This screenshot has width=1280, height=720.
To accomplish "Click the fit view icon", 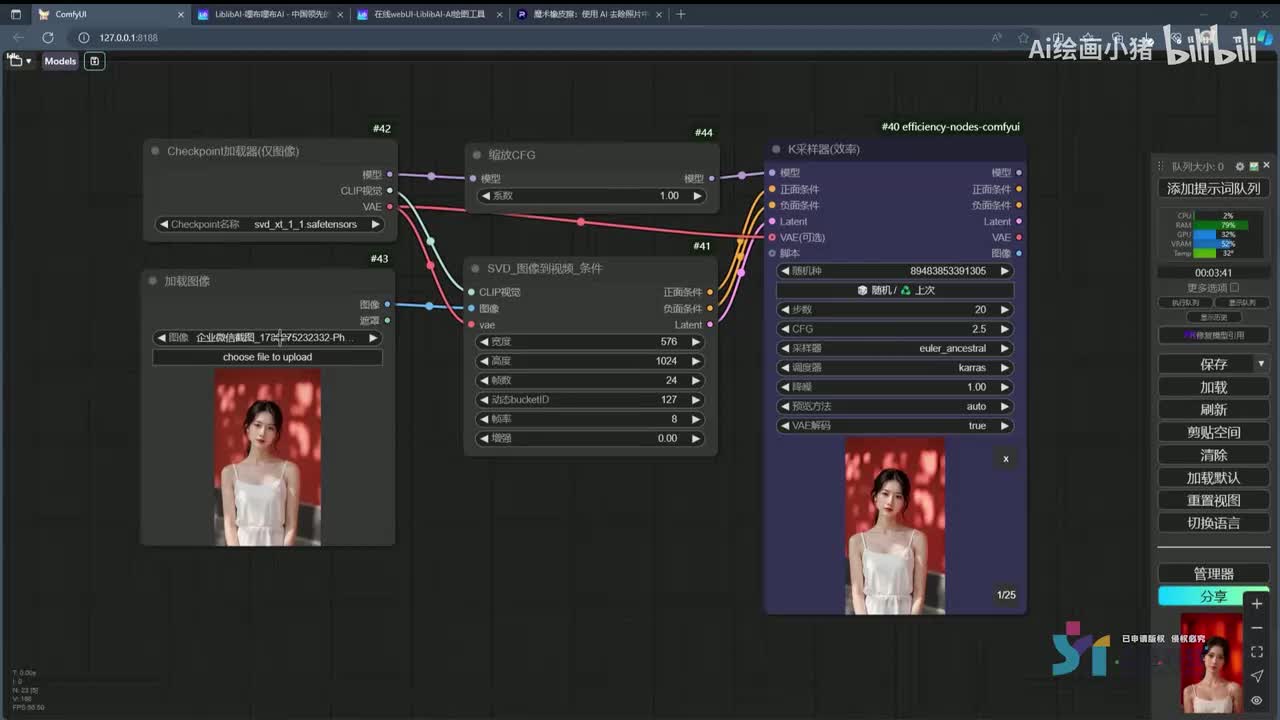I will tap(1257, 652).
